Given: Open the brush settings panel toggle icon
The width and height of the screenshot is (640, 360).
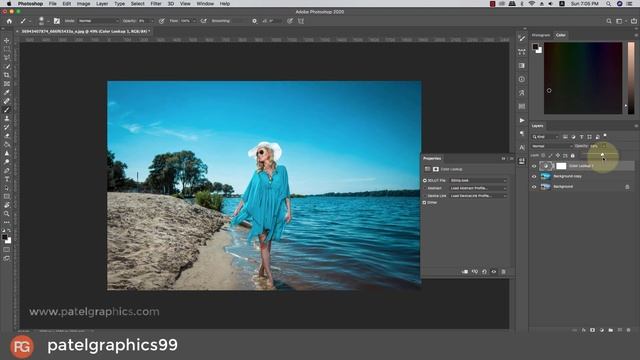Looking at the screenshot, I should pos(57,21).
